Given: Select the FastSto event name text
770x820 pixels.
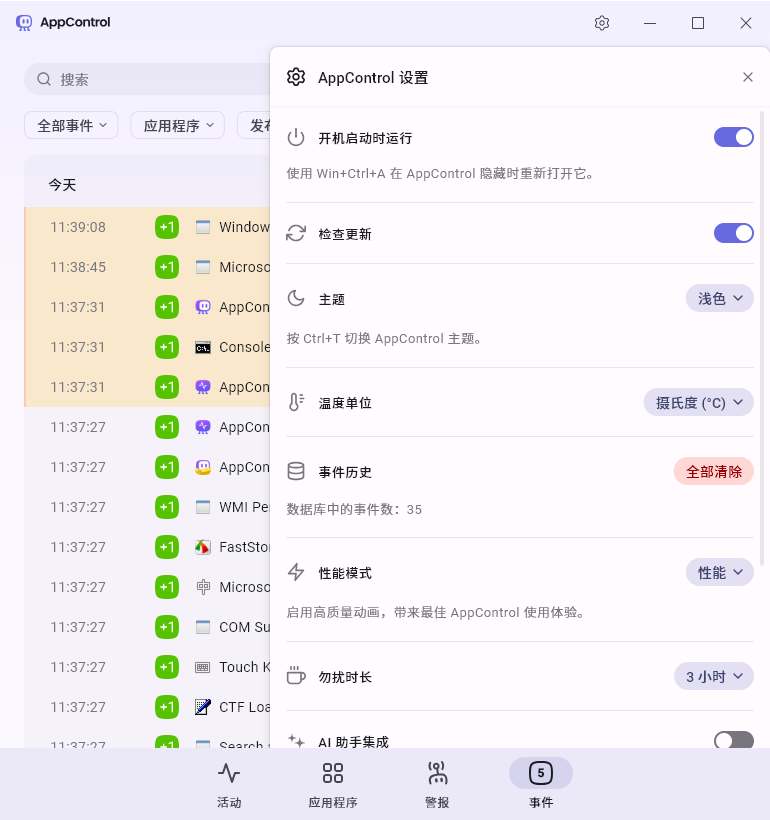Looking at the screenshot, I should pos(244,547).
